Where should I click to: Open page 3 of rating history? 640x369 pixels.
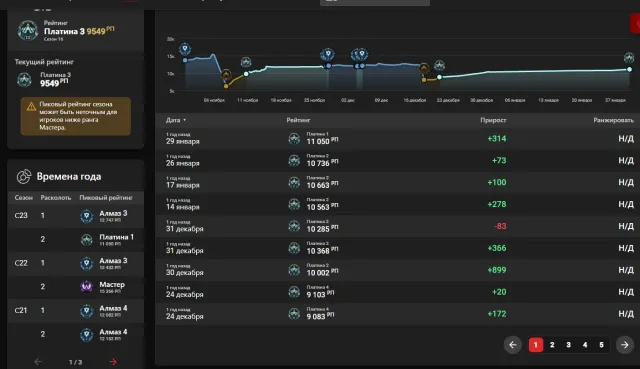point(568,345)
